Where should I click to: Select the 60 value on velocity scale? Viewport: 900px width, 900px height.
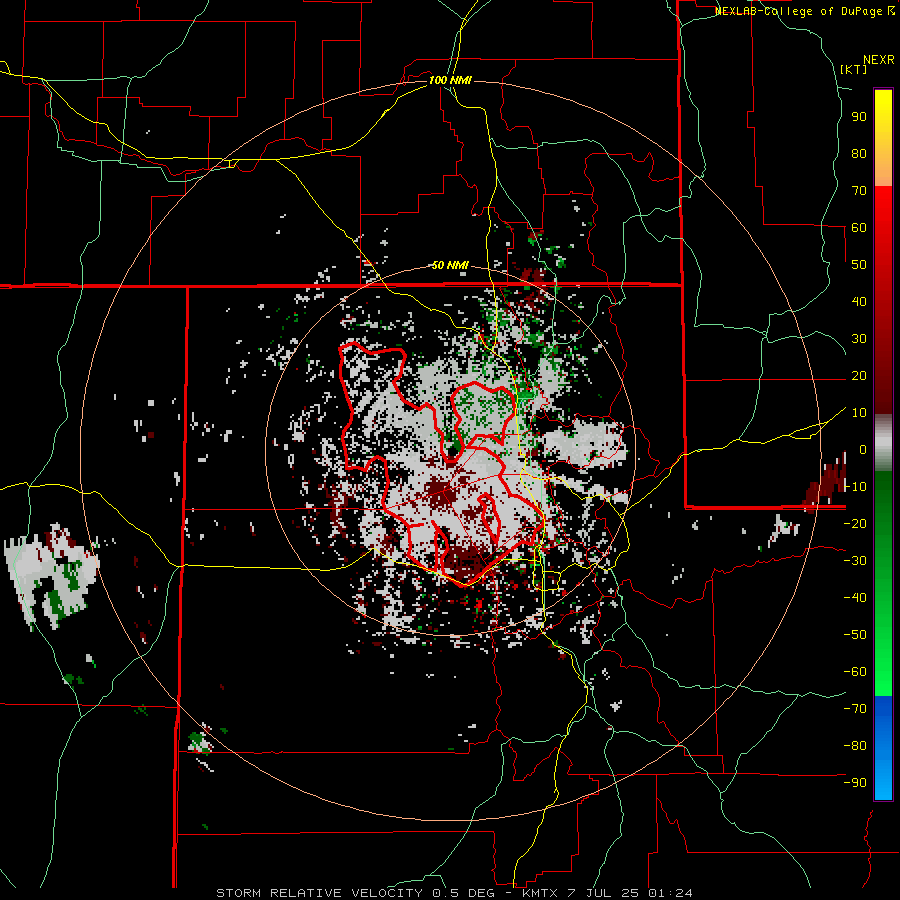[859, 228]
